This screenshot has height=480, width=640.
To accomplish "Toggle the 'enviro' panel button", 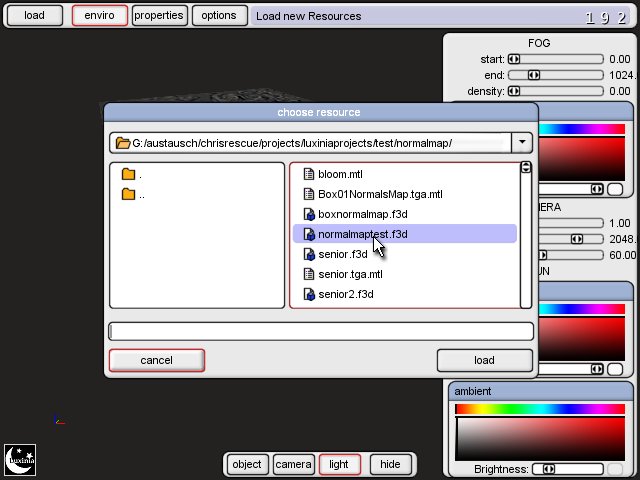I will click(x=99, y=15).
